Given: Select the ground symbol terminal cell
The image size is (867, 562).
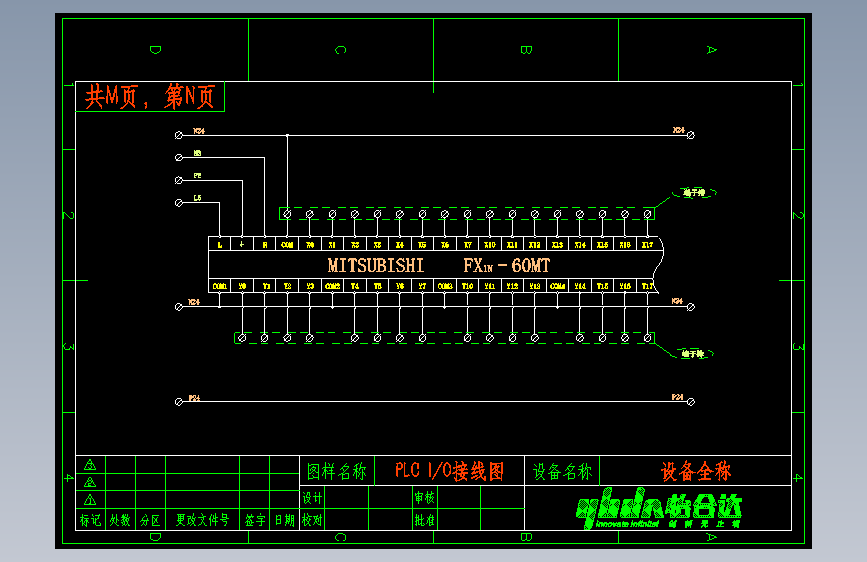Looking at the screenshot, I should [242, 244].
